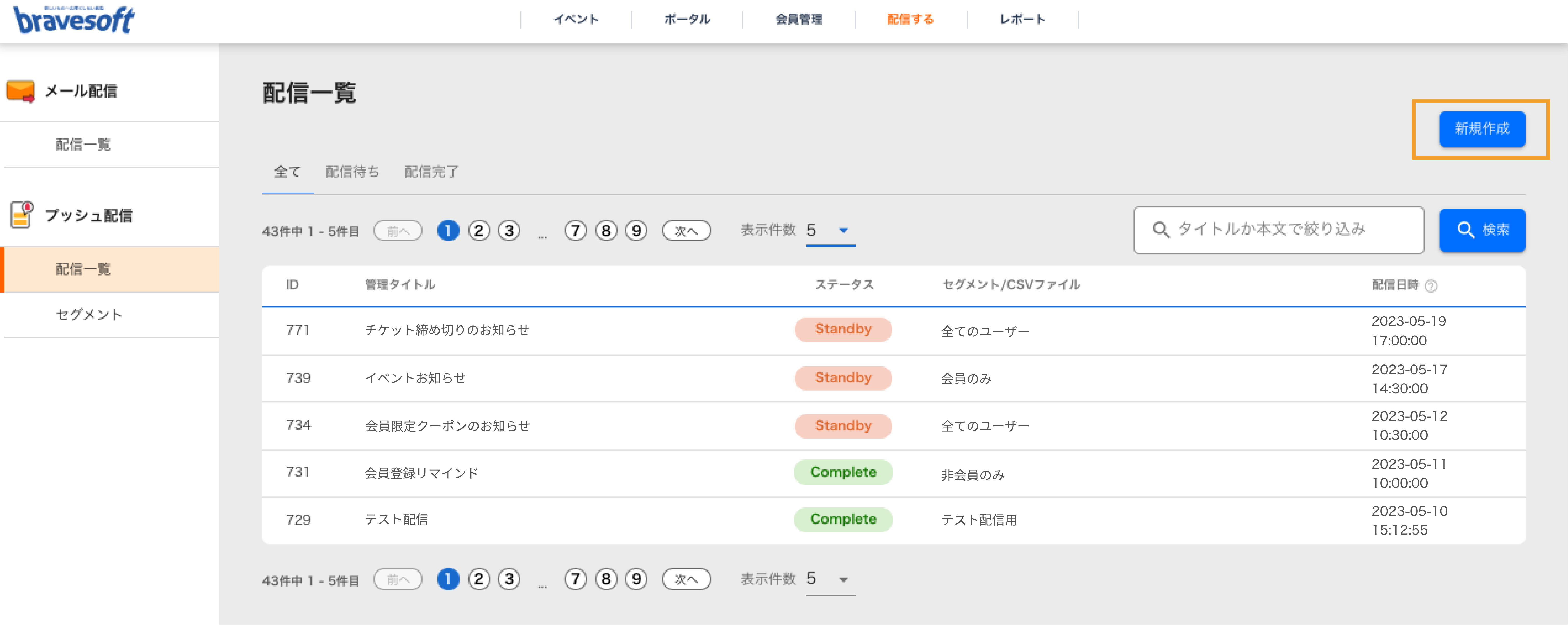Switch to the 配信待ち tab

(352, 172)
